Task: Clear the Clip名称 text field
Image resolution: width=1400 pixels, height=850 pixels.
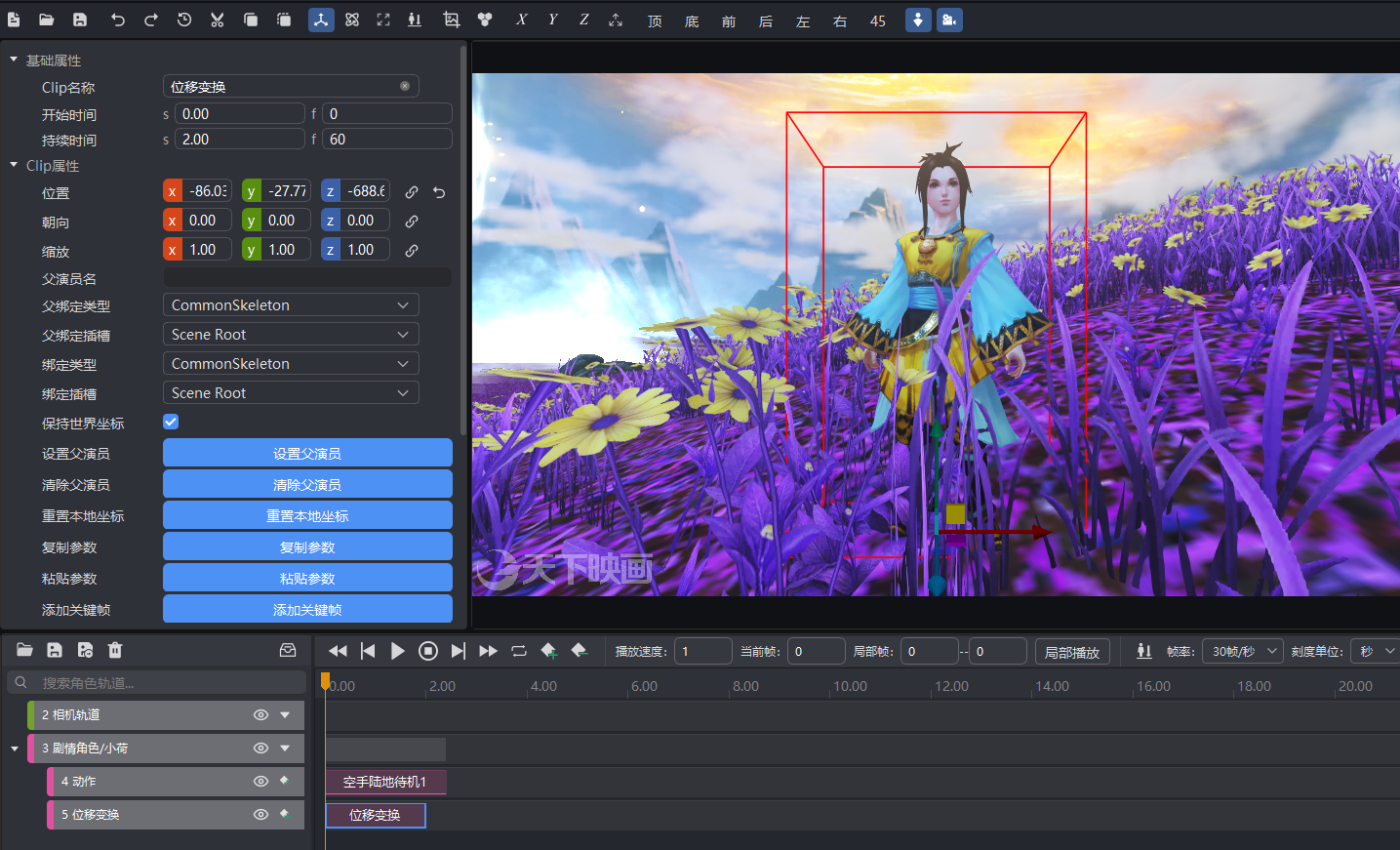Action: tap(405, 86)
